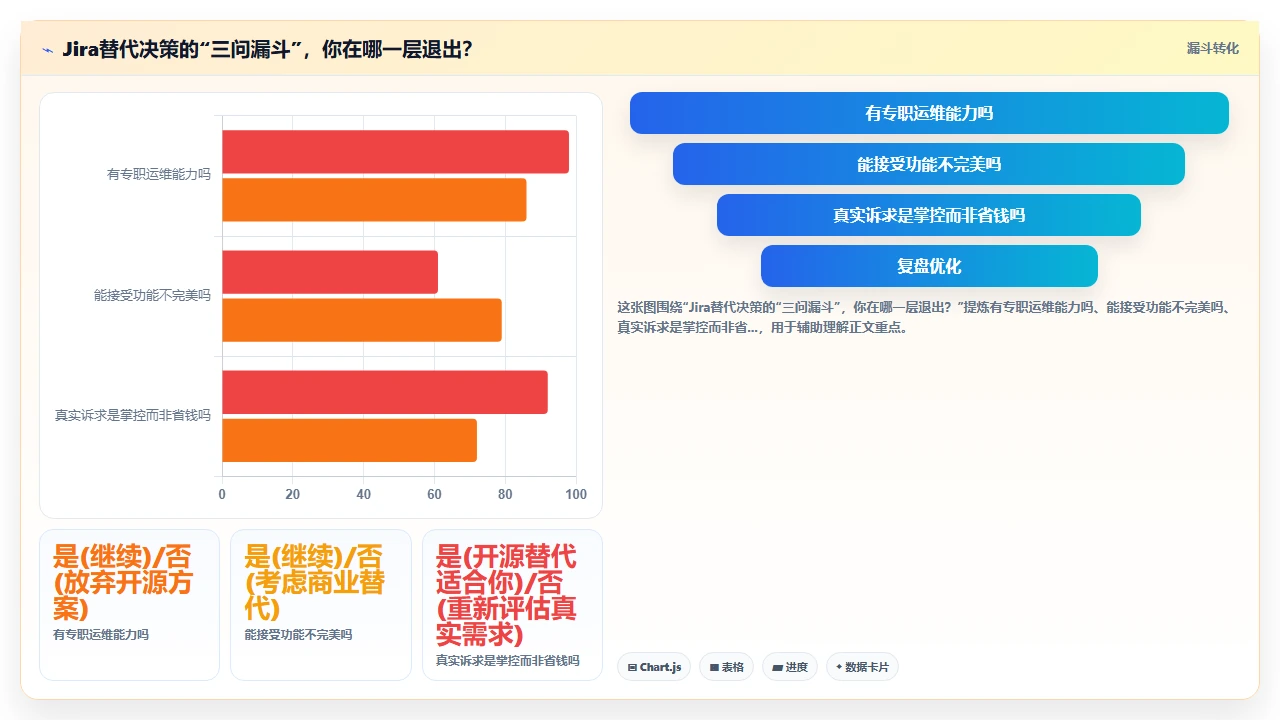
Task: Click the lightning icon beside the title
Action: (x=47, y=50)
